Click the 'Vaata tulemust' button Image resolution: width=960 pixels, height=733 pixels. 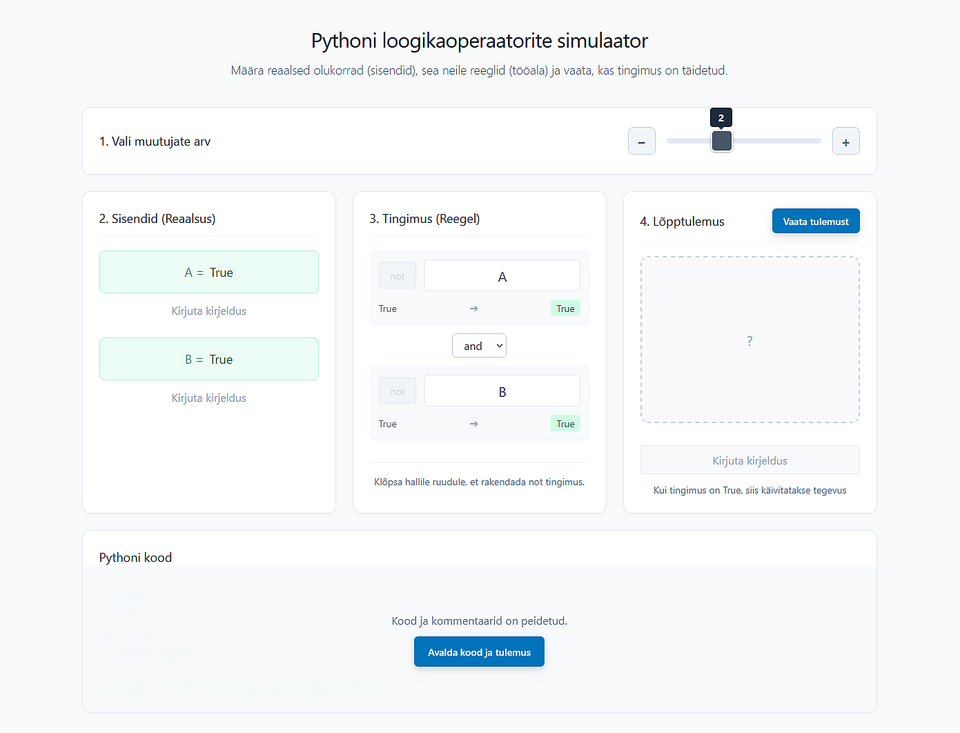[x=816, y=221]
